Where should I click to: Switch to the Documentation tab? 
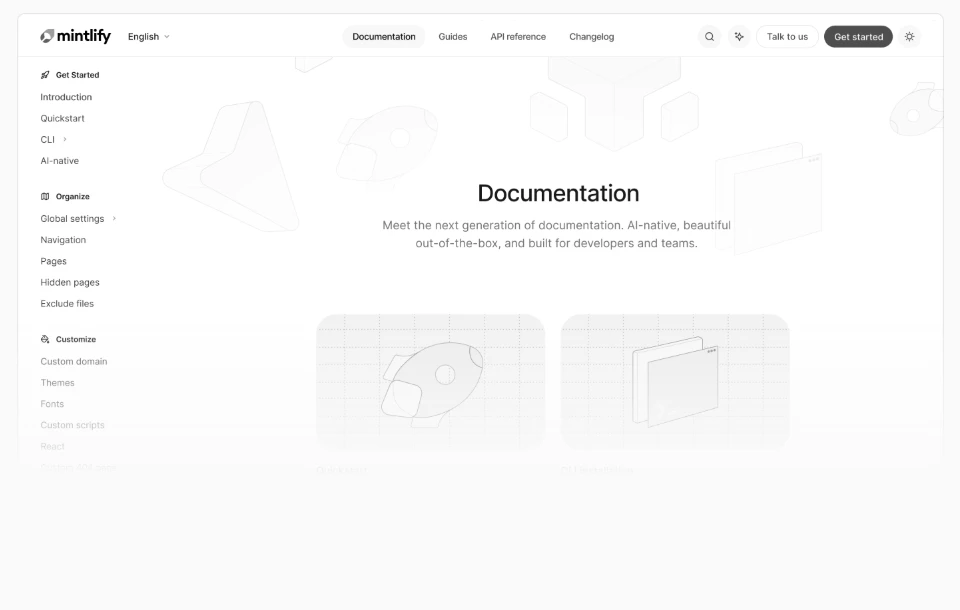point(384,37)
